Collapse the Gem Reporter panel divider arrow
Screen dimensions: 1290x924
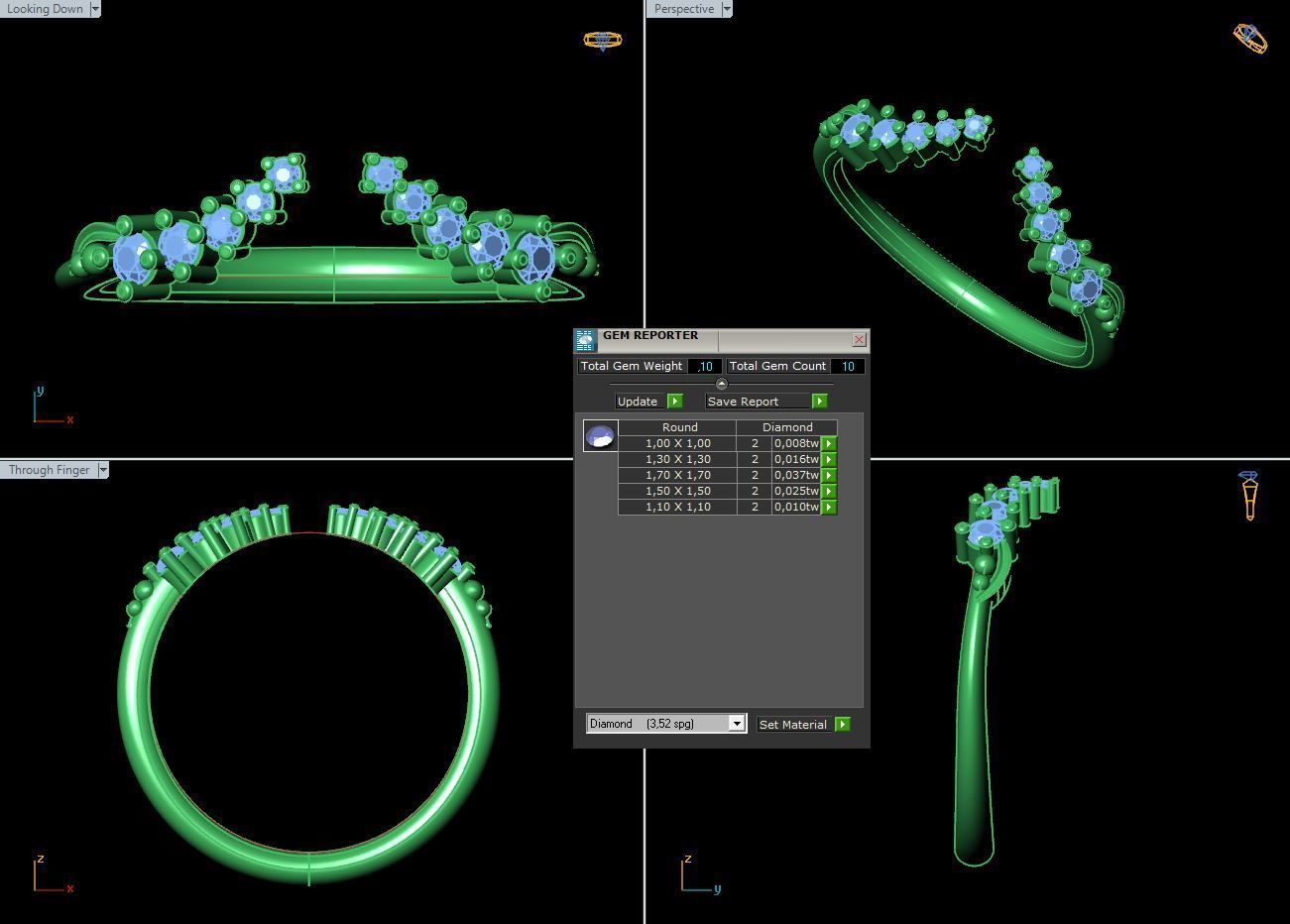[721, 384]
